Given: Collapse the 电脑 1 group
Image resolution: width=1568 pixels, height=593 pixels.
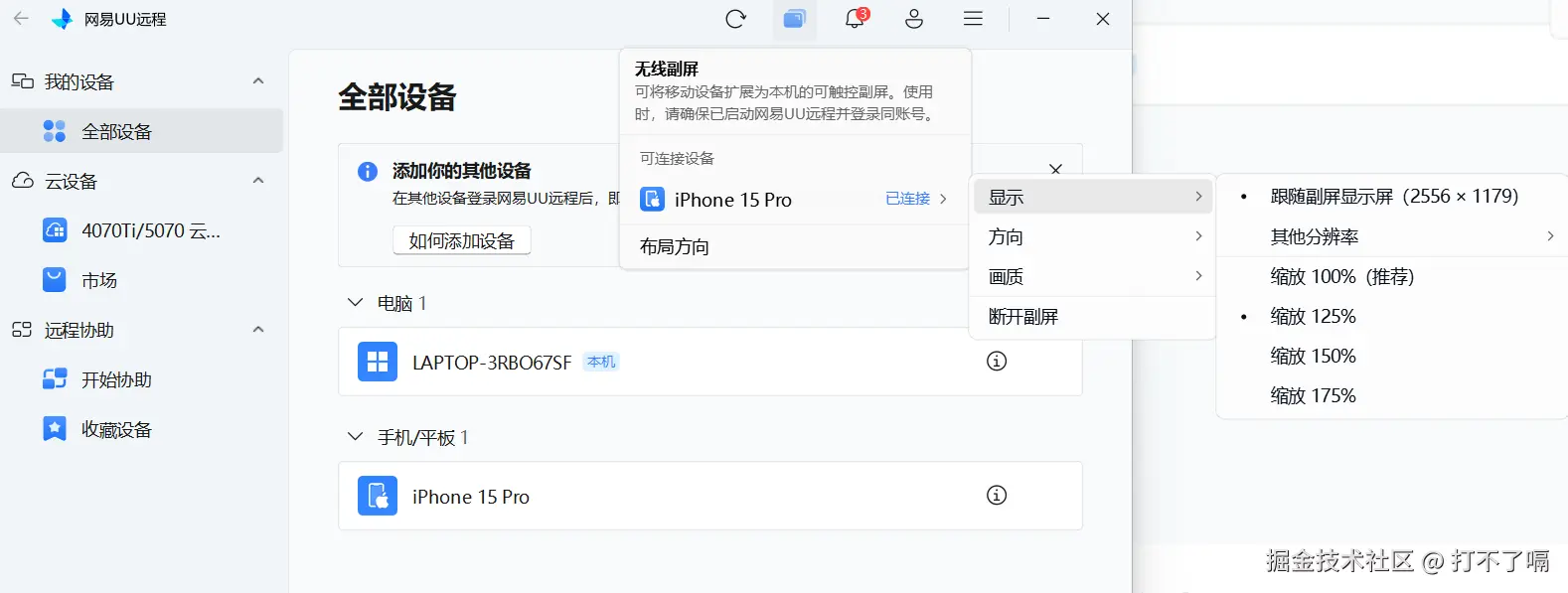Looking at the screenshot, I should (355, 303).
